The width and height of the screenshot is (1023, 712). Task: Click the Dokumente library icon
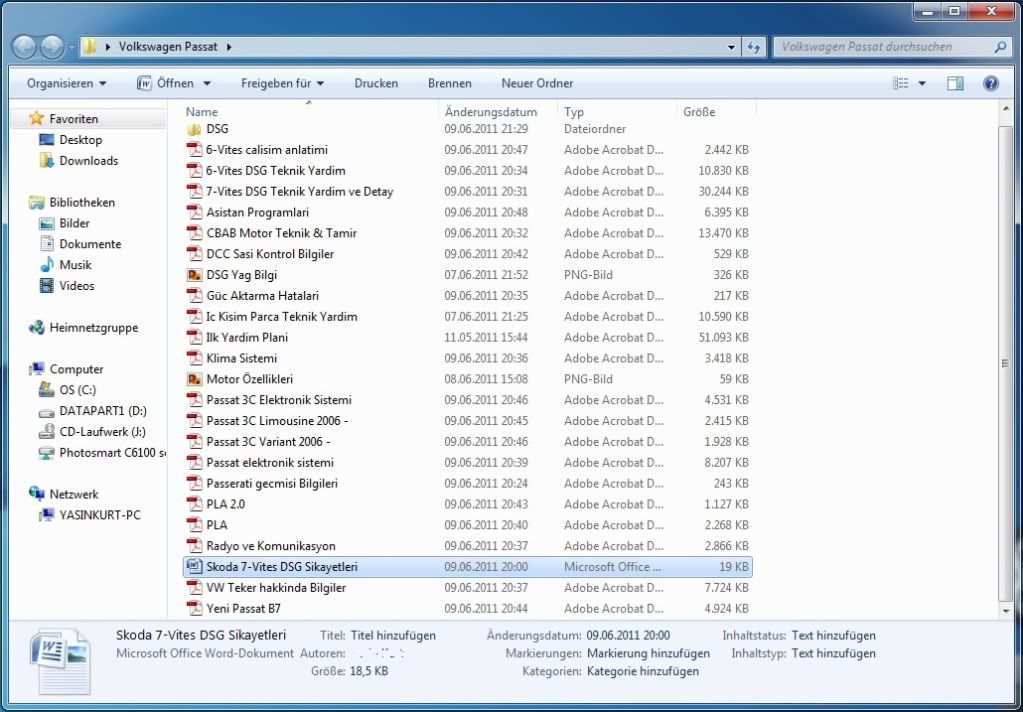point(46,244)
